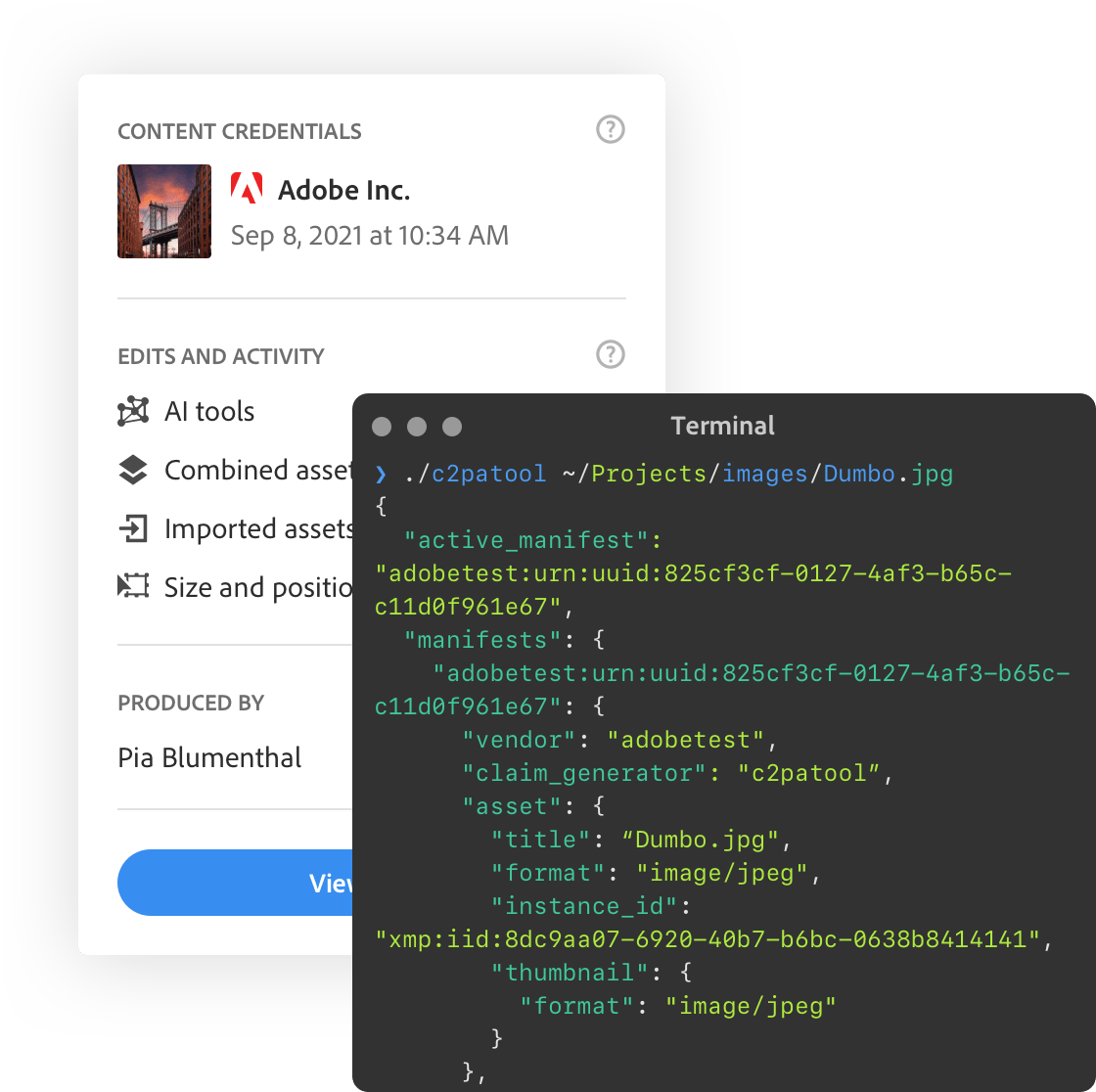Click the third gray terminal window dot
1096x1092 pixels.
coord(452,427)
